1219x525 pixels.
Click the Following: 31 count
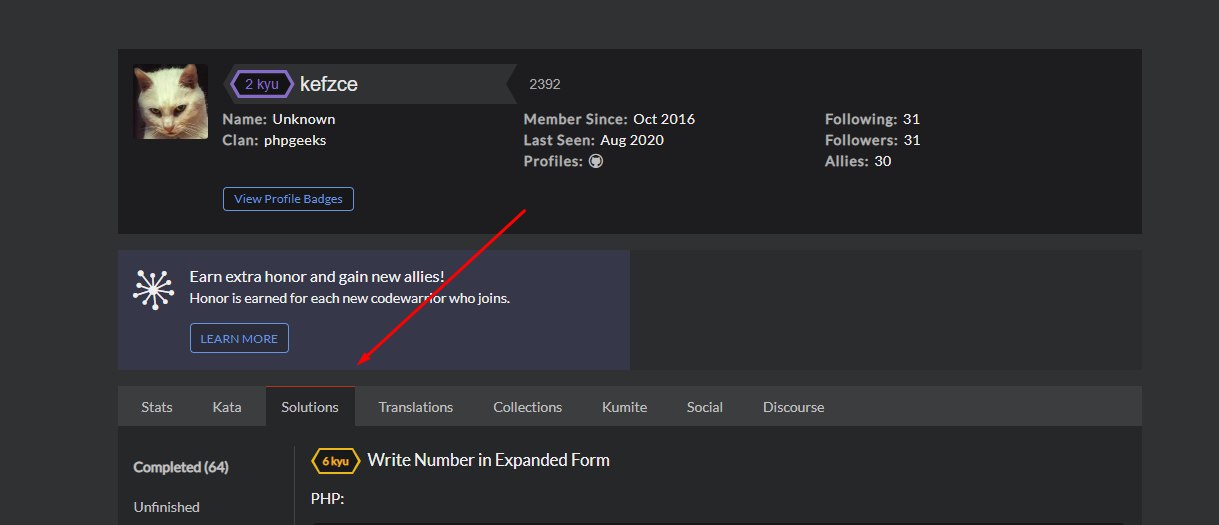point(872,119)
